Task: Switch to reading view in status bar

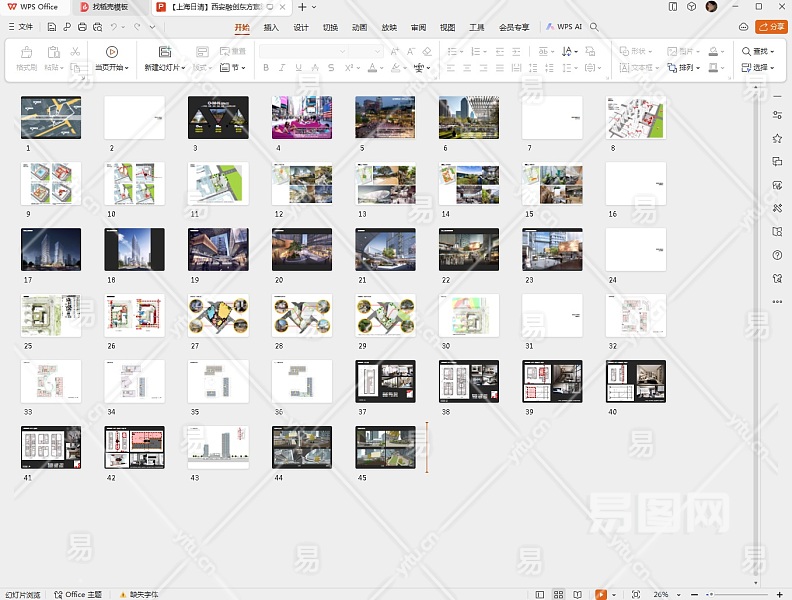Action: click(x=577, y=594)
